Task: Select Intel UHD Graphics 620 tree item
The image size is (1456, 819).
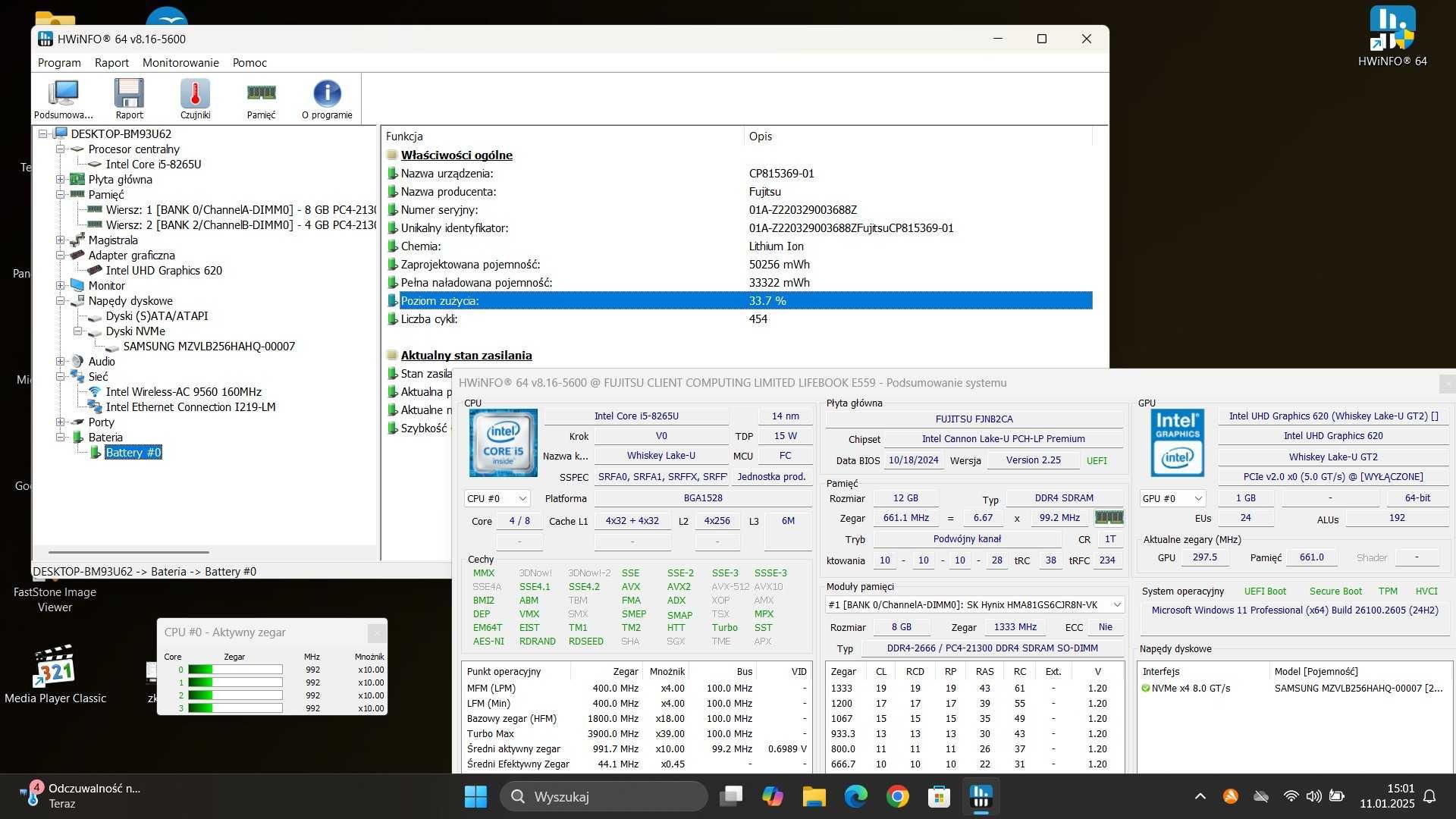Action: 164,271
